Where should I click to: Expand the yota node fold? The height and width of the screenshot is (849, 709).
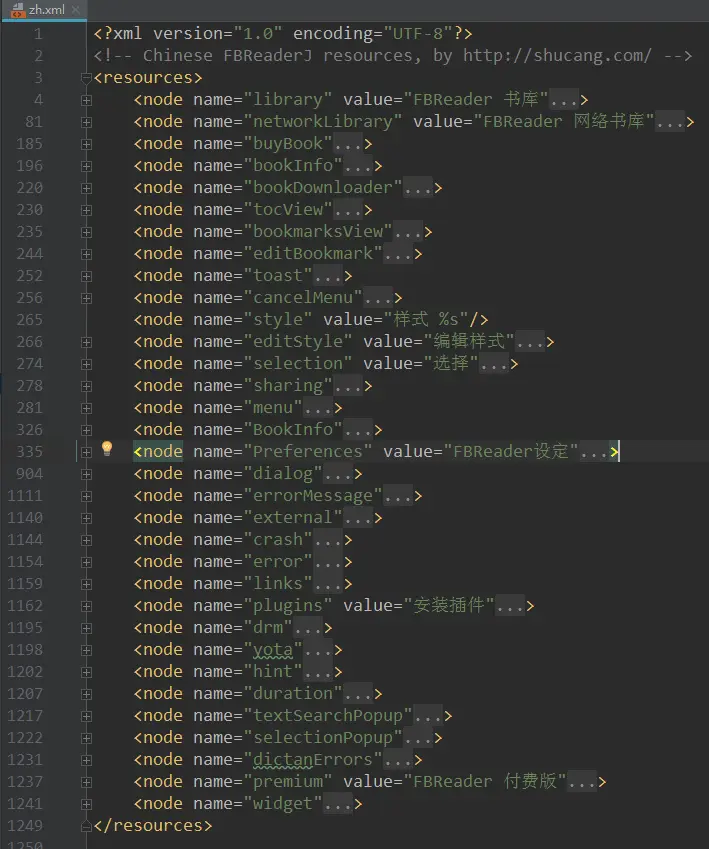tap(86, 650)
